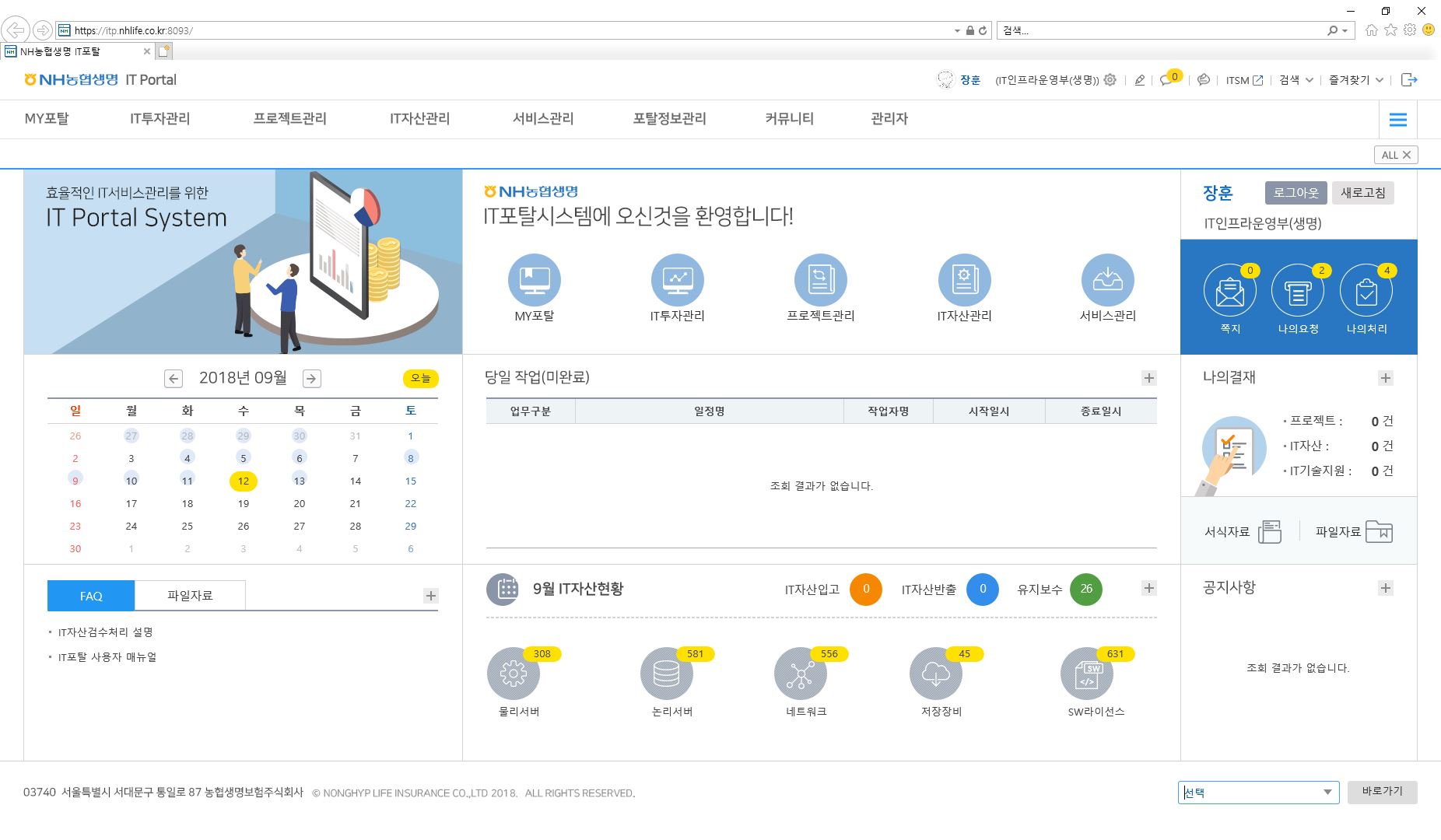Open the hamburger full menu icon

(x=1398, y=119)
